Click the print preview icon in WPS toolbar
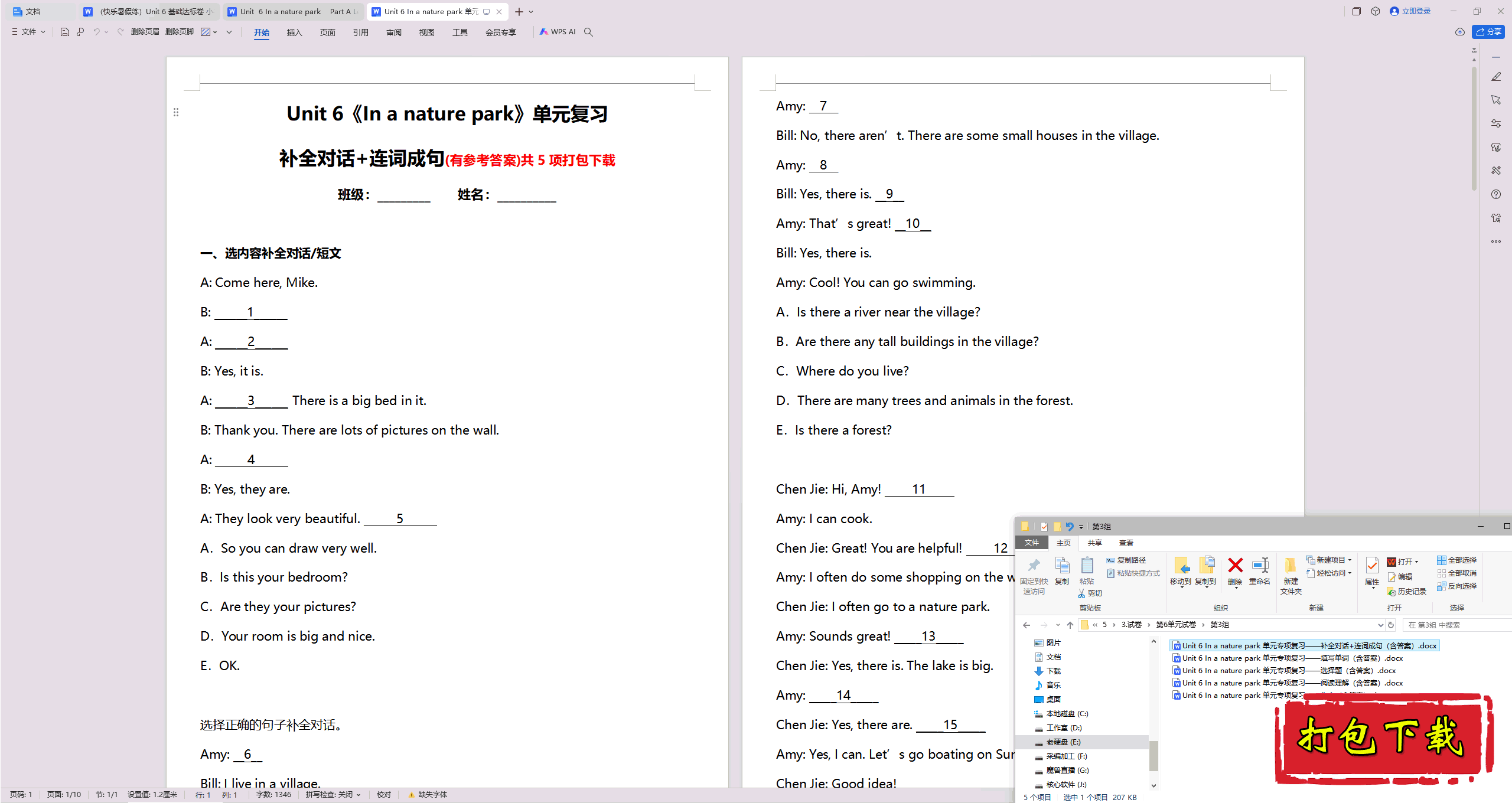 pos(80,32)
